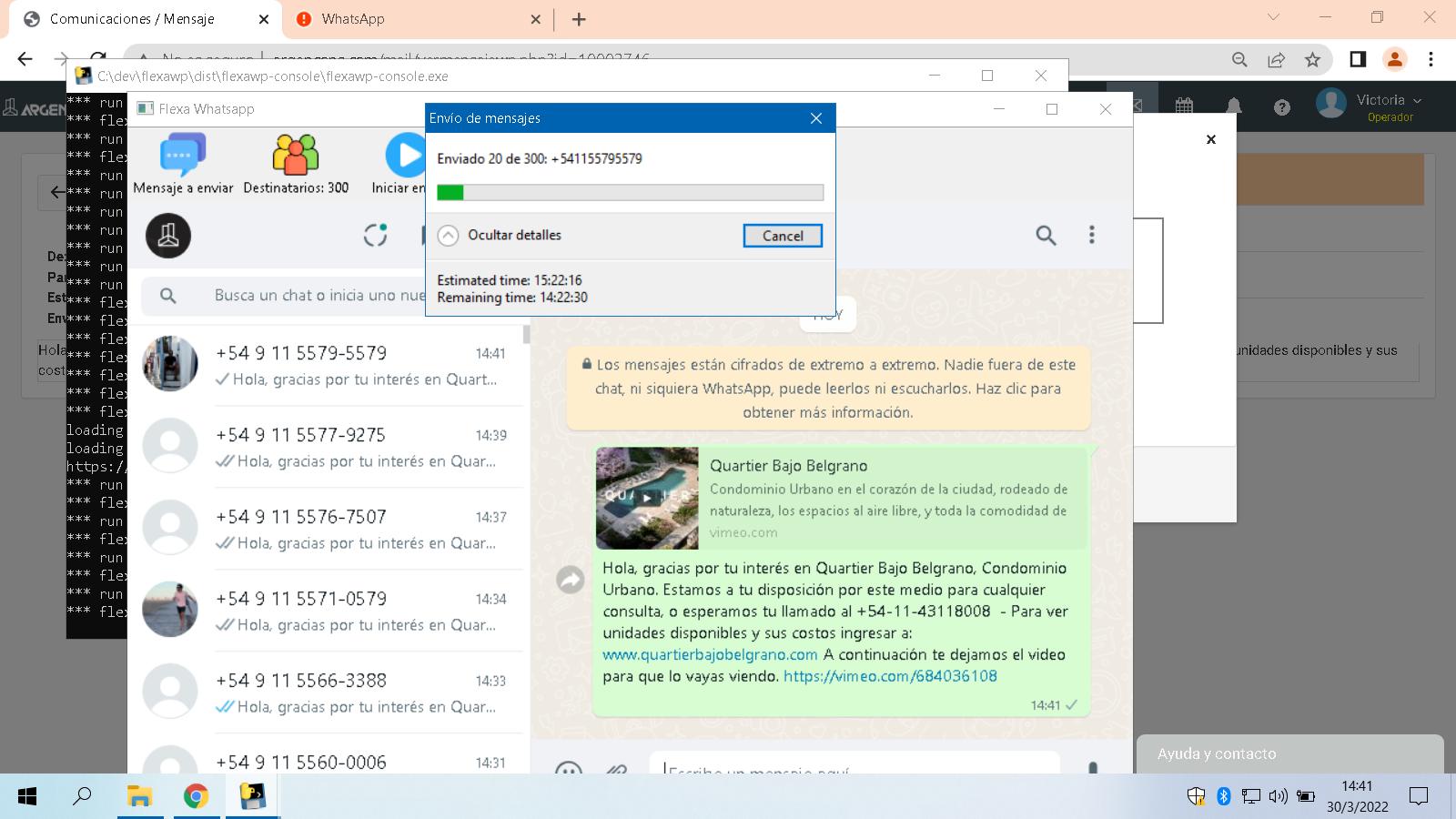Open the vimeo.com/684036108 link

(x=890, y=676)
